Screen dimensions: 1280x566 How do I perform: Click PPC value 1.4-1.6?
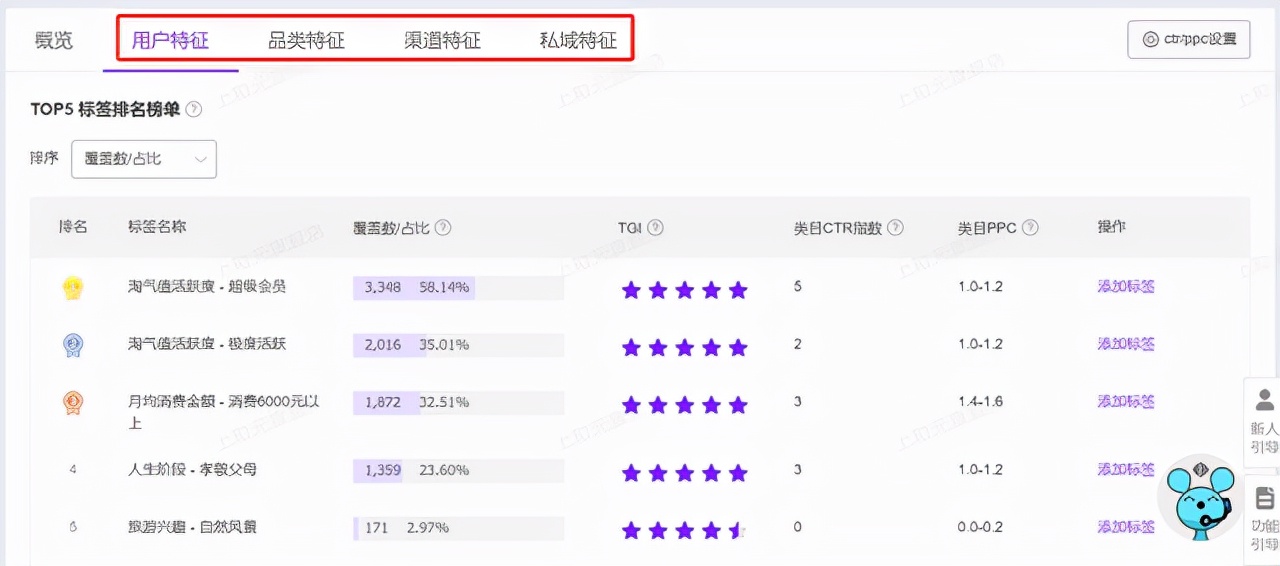(980, 401)
